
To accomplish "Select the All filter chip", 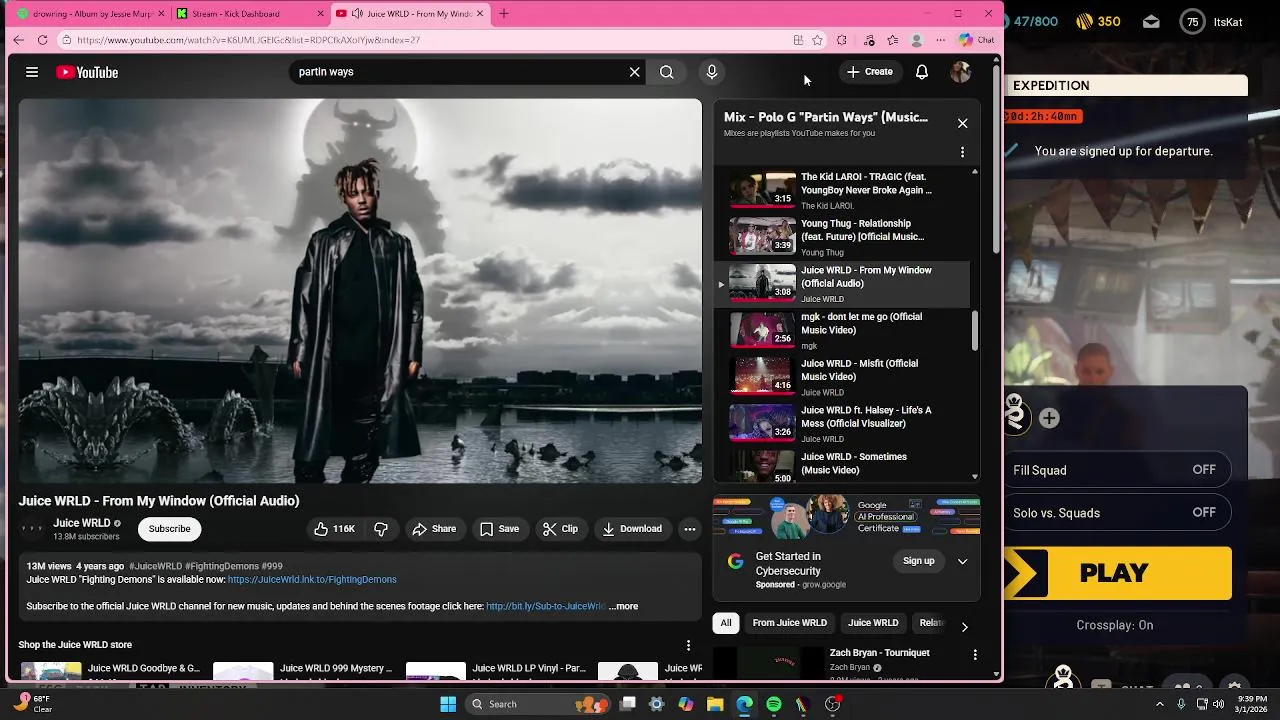I will click(x=726, y=623).
